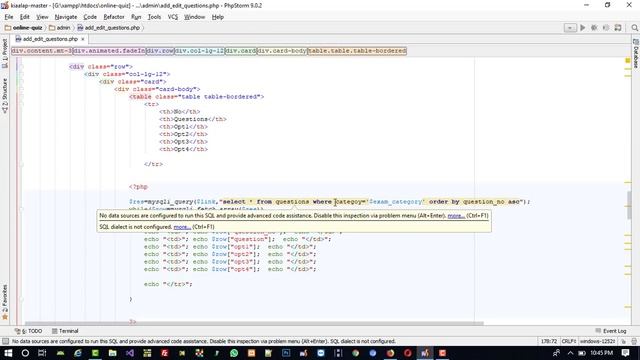The width and height of the screenshot is (640, 360).
Task: Open the Navigate menu
Action: click(66, 17)
